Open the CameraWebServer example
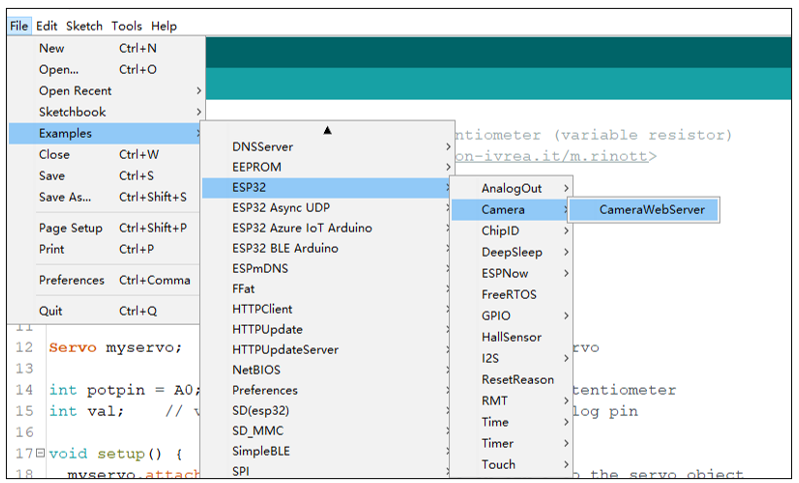Screen dimensions: 799x483 644,209
